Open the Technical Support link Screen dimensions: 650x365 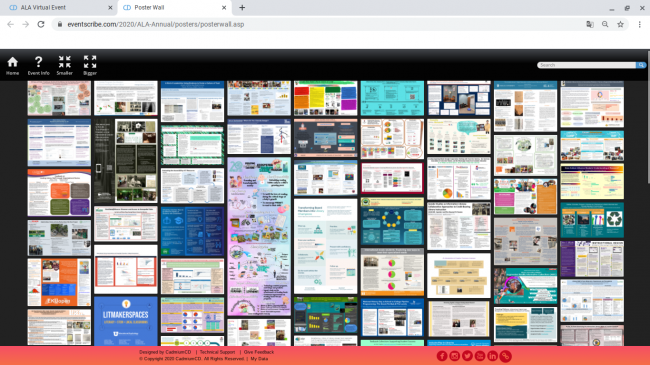pos(217,352)
